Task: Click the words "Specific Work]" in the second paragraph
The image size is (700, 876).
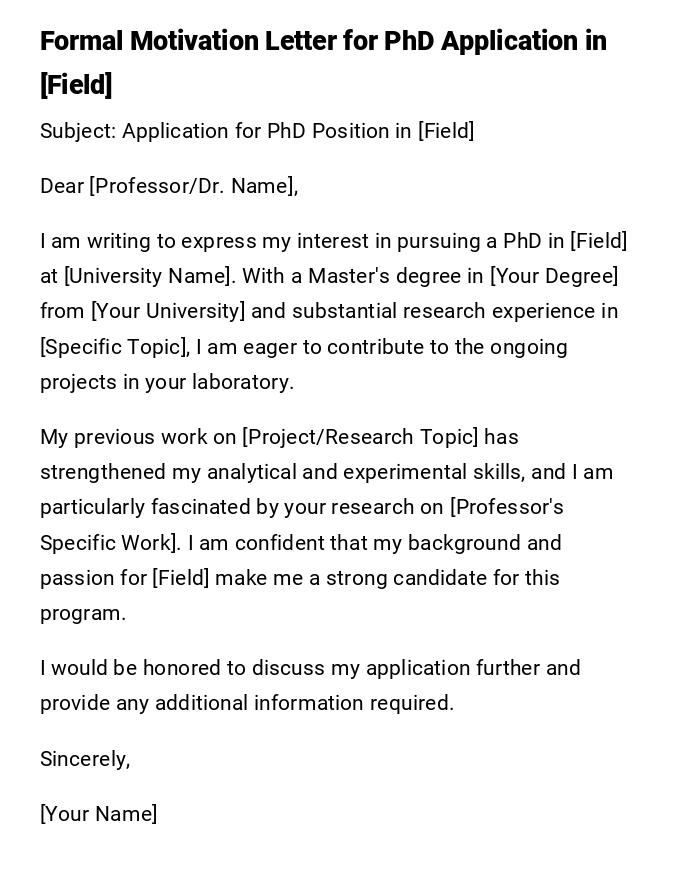Action: (x=110, y=543)
